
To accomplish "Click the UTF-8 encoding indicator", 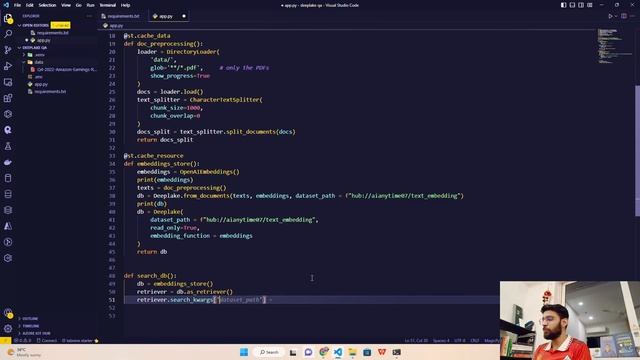I will (460, 340).
